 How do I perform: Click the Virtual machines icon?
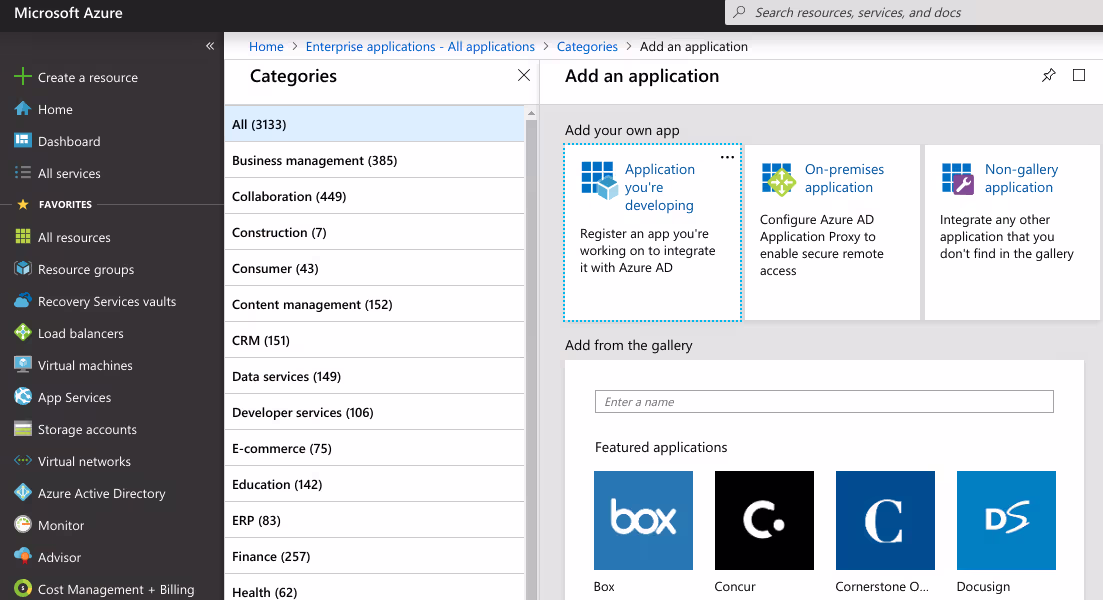22,365
